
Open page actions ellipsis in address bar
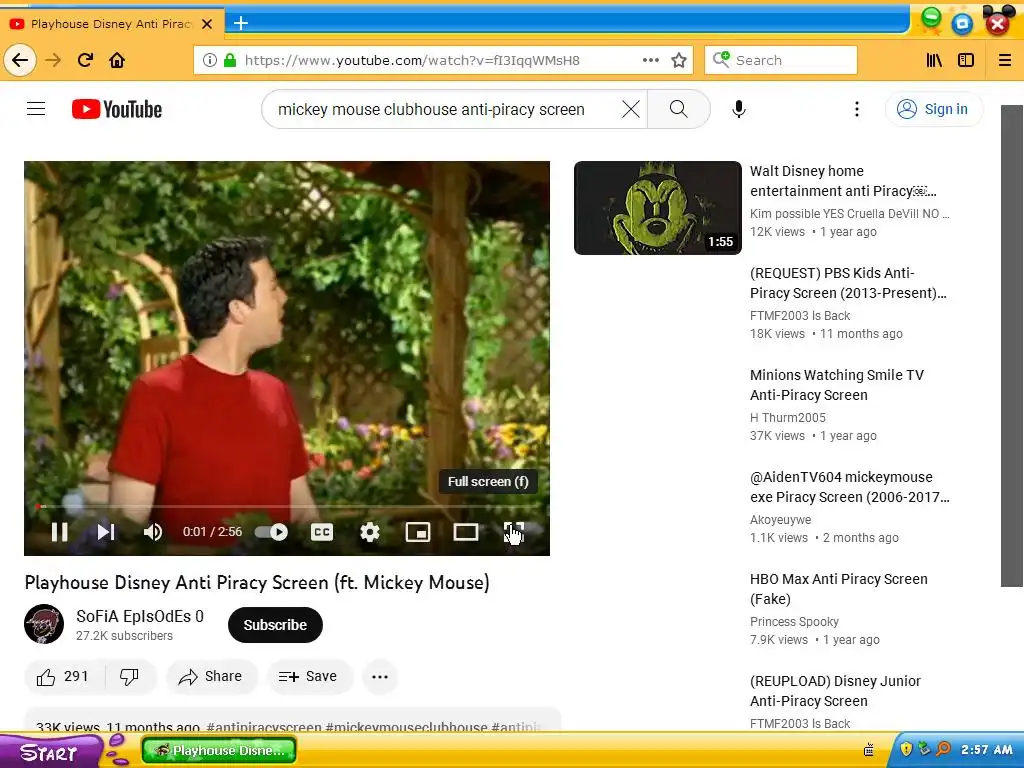650,60
